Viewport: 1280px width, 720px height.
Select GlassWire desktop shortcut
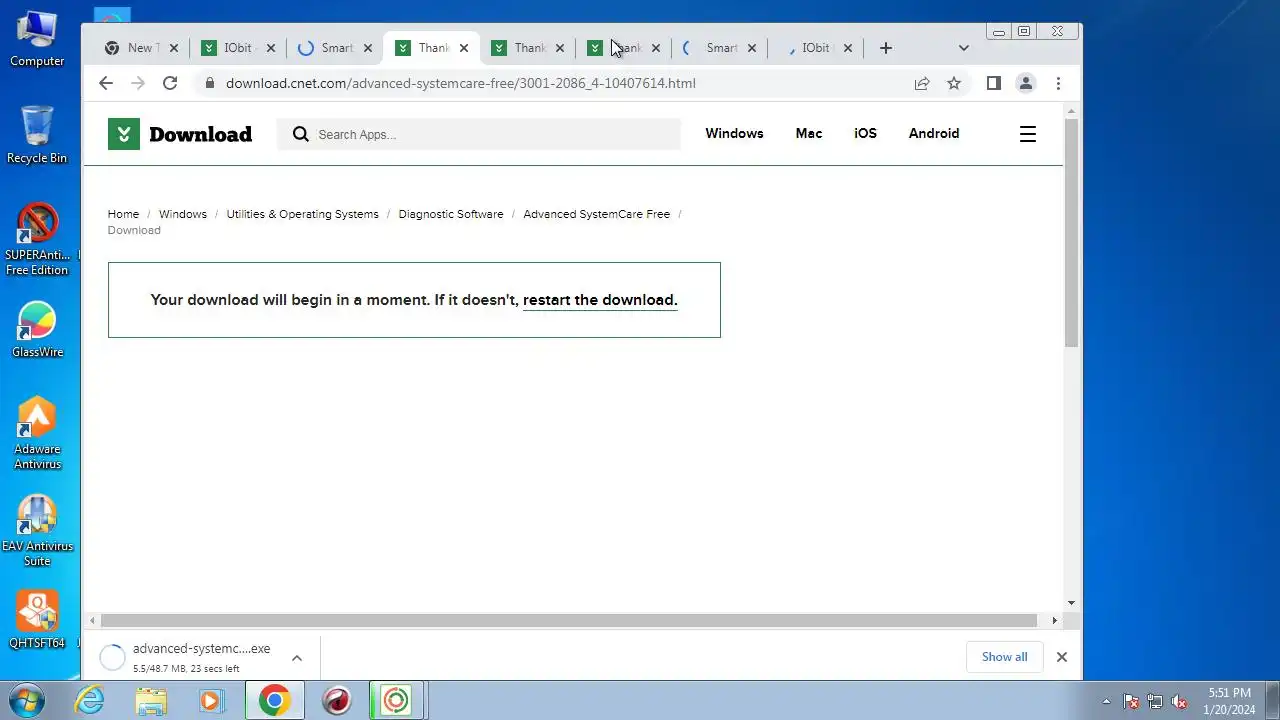click(x=37, y=330)
